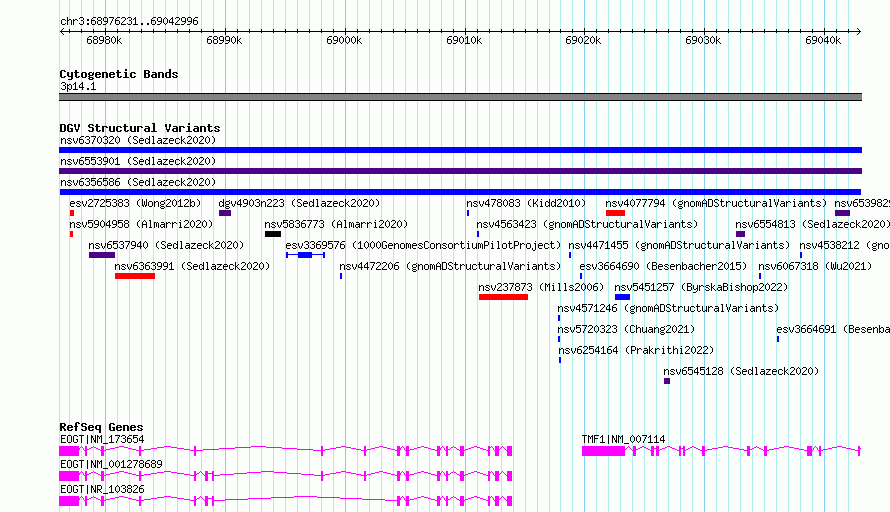Click the esv3369576 blue variant glyph

(305, 255)
